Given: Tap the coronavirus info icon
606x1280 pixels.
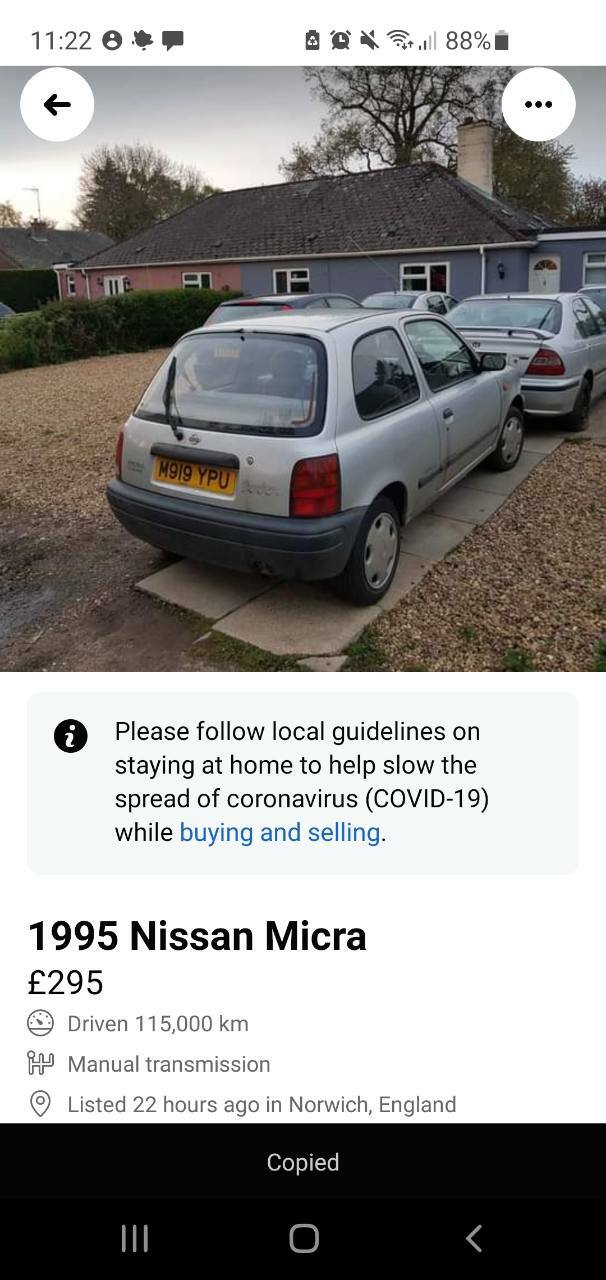Looking at the screenshot, I should point(70,736).
